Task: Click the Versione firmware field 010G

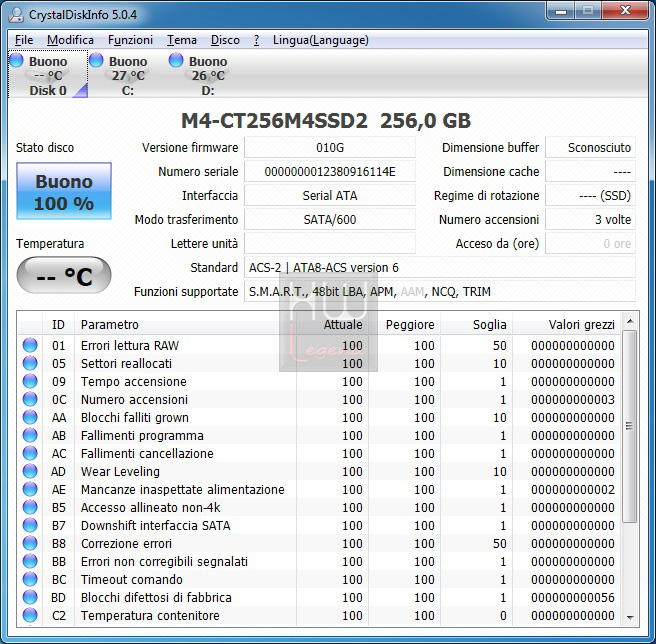Action: (330, 148)
